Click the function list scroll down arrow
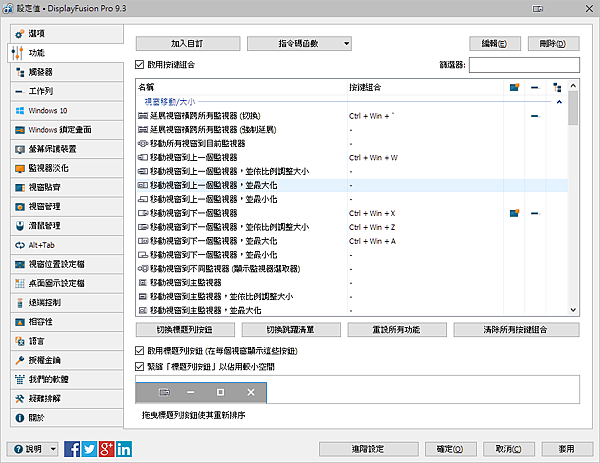The image size is (600, 463). coord(573,310)
